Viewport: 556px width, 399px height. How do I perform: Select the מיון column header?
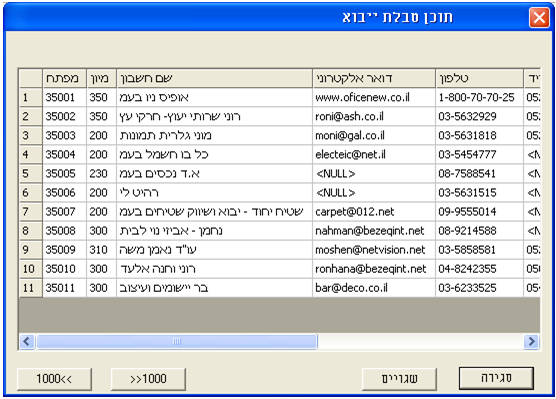click(x=101, y=78)
